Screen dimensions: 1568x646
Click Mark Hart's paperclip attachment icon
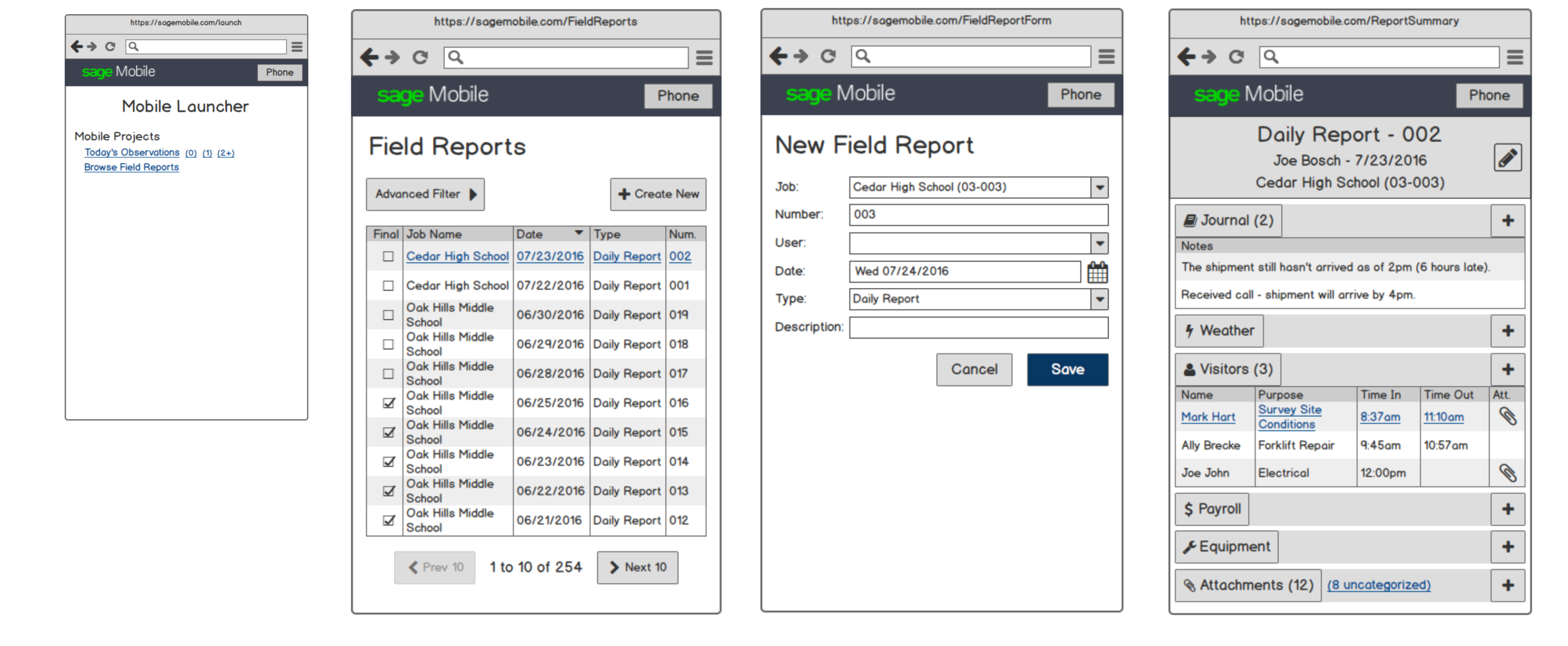click(x=1507, y=417)
